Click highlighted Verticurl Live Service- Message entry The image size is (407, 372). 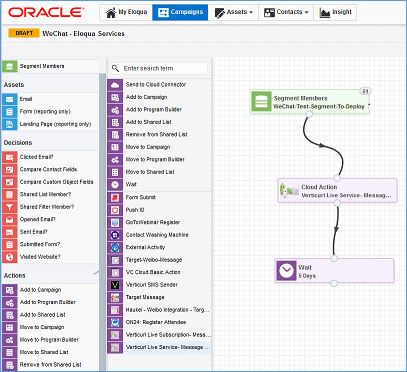tap(159, 347)
